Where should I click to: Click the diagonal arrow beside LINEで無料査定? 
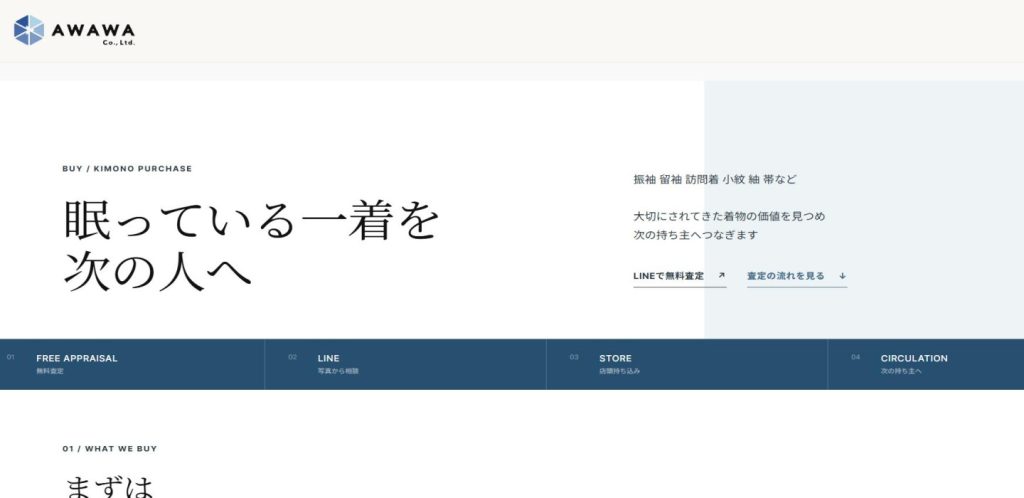click(721, 275)
